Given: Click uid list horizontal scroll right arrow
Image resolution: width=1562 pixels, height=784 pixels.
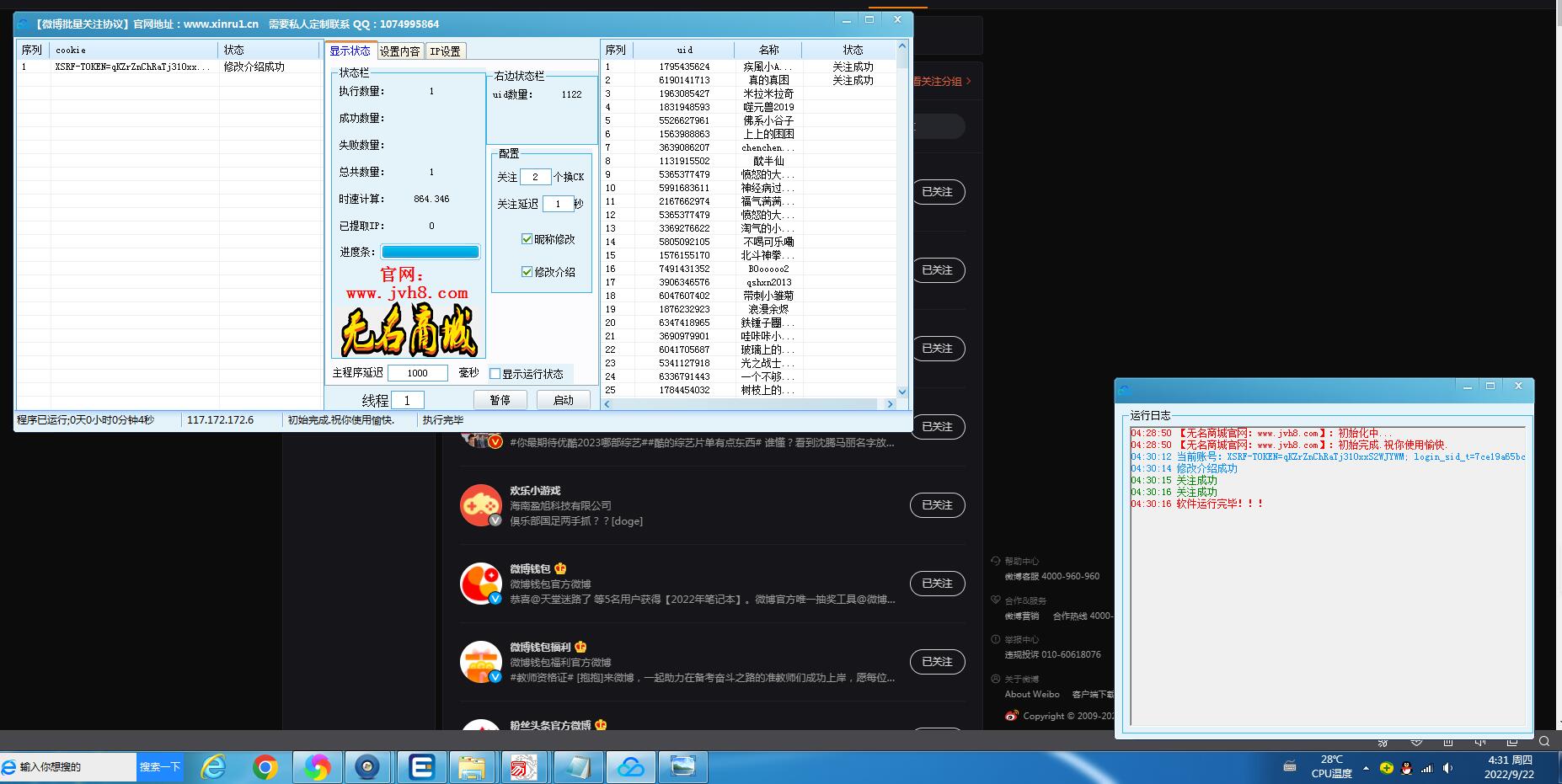Looking at the screenshot, I should [890, 404].
